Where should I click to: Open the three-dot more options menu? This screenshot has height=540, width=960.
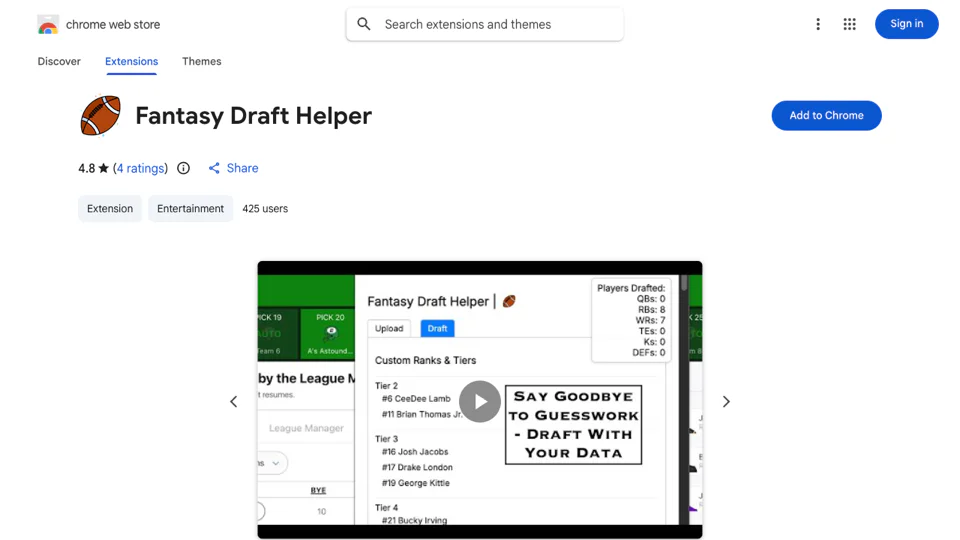[818, 24]
